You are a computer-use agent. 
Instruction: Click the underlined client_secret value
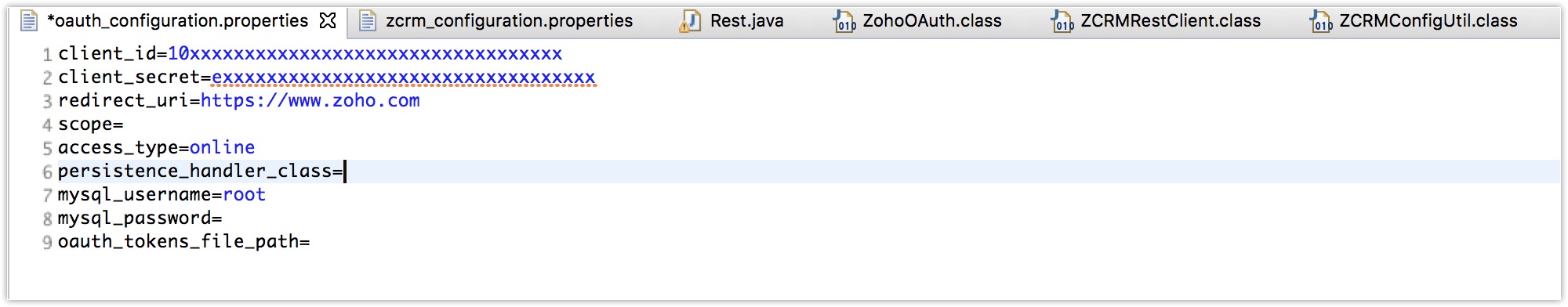coord(404,77)
